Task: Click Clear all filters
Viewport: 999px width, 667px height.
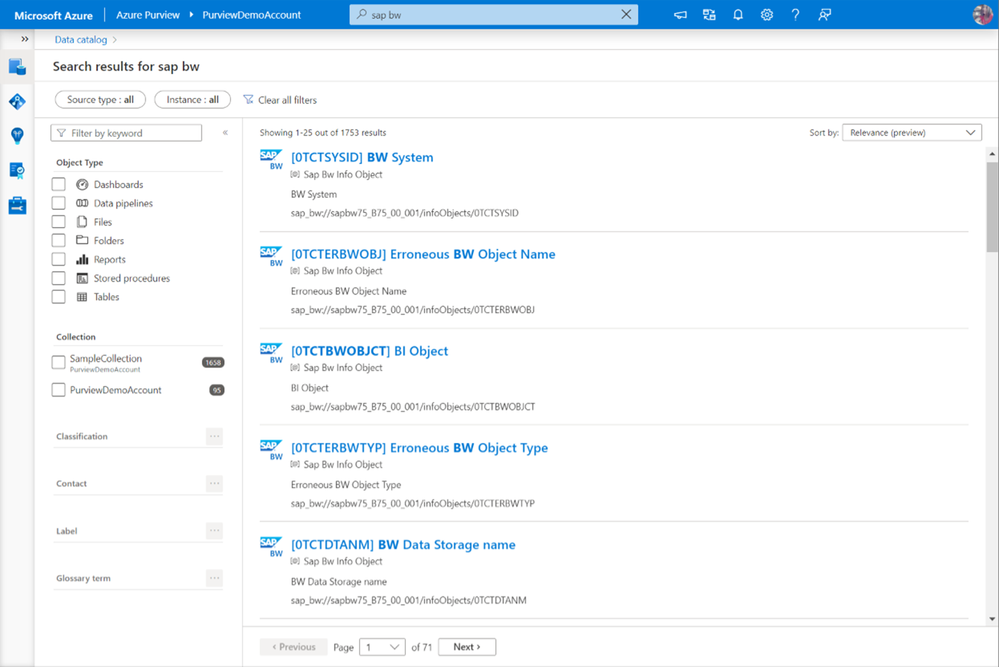Action: 280,100
